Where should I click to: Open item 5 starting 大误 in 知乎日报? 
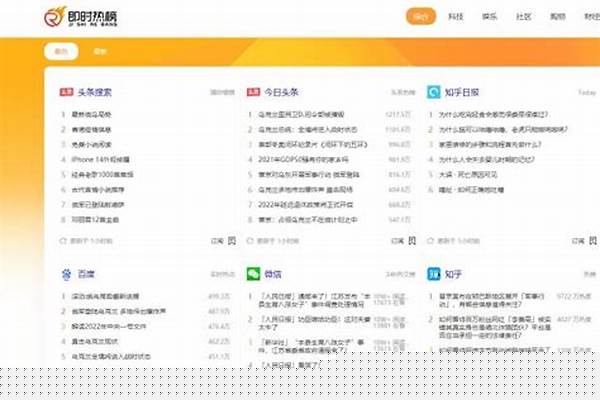(x=468, y=175)
